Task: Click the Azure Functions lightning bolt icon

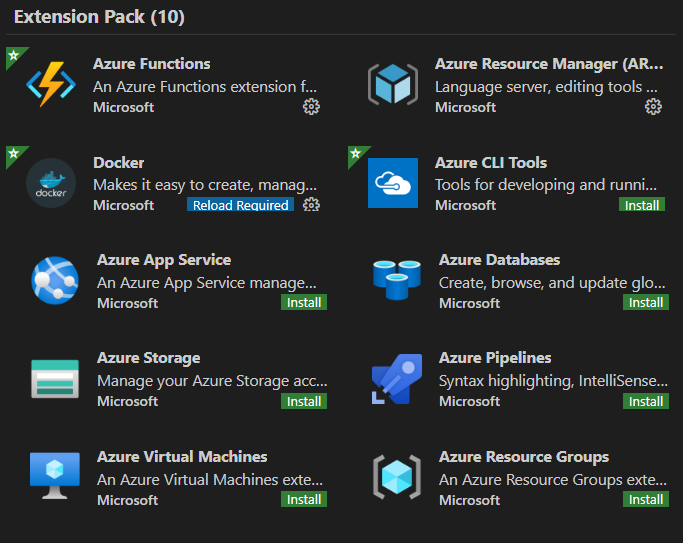Action: click(x=50, y=84)
